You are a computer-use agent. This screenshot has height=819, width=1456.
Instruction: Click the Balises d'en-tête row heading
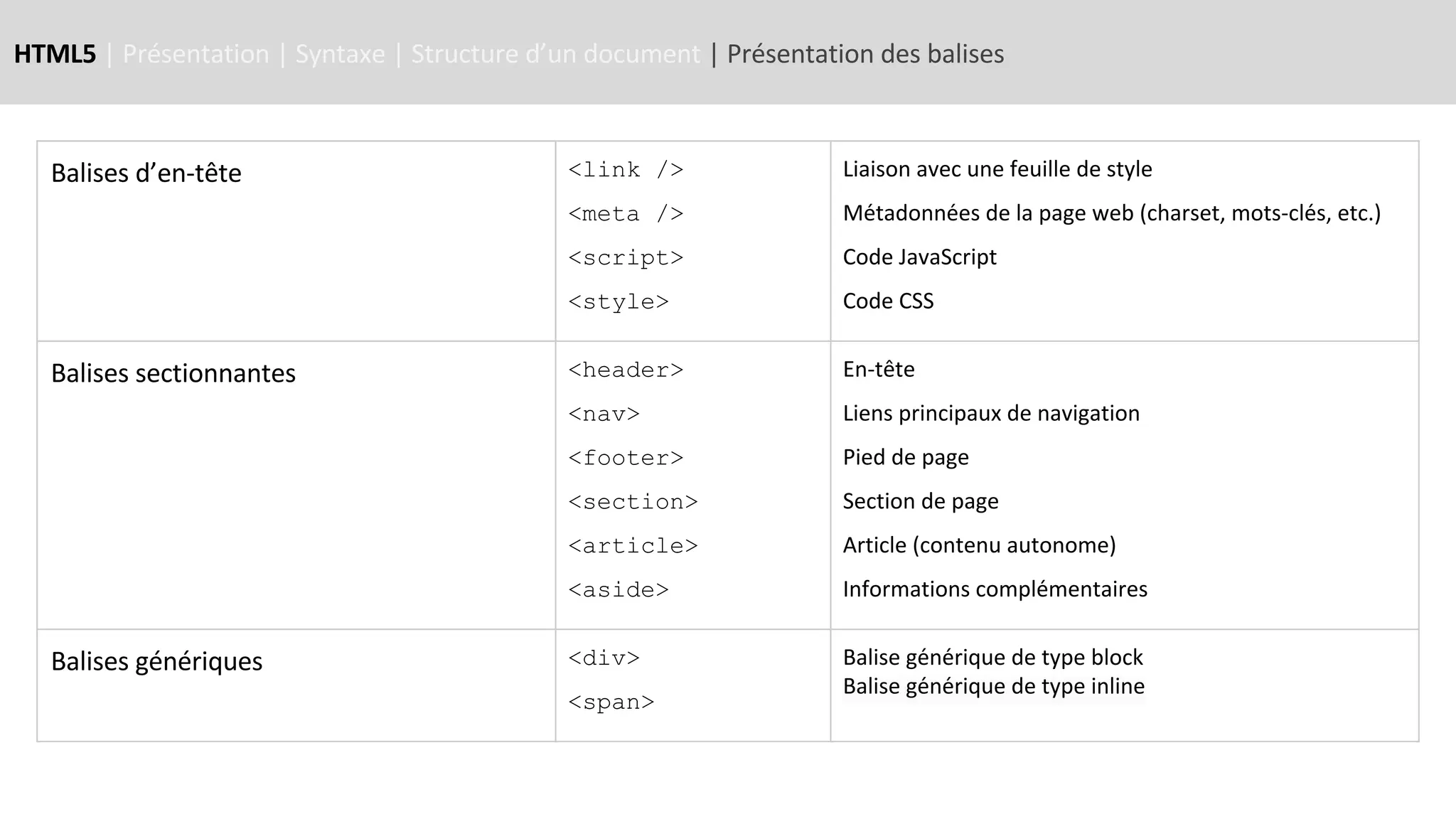tap(146, 173)
